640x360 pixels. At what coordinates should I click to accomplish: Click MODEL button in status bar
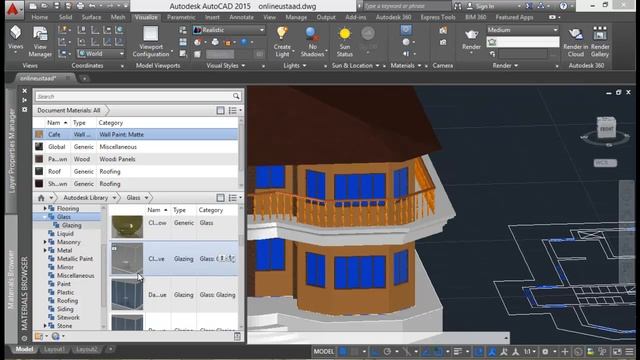pyautogui.click(x=324, y=351)
